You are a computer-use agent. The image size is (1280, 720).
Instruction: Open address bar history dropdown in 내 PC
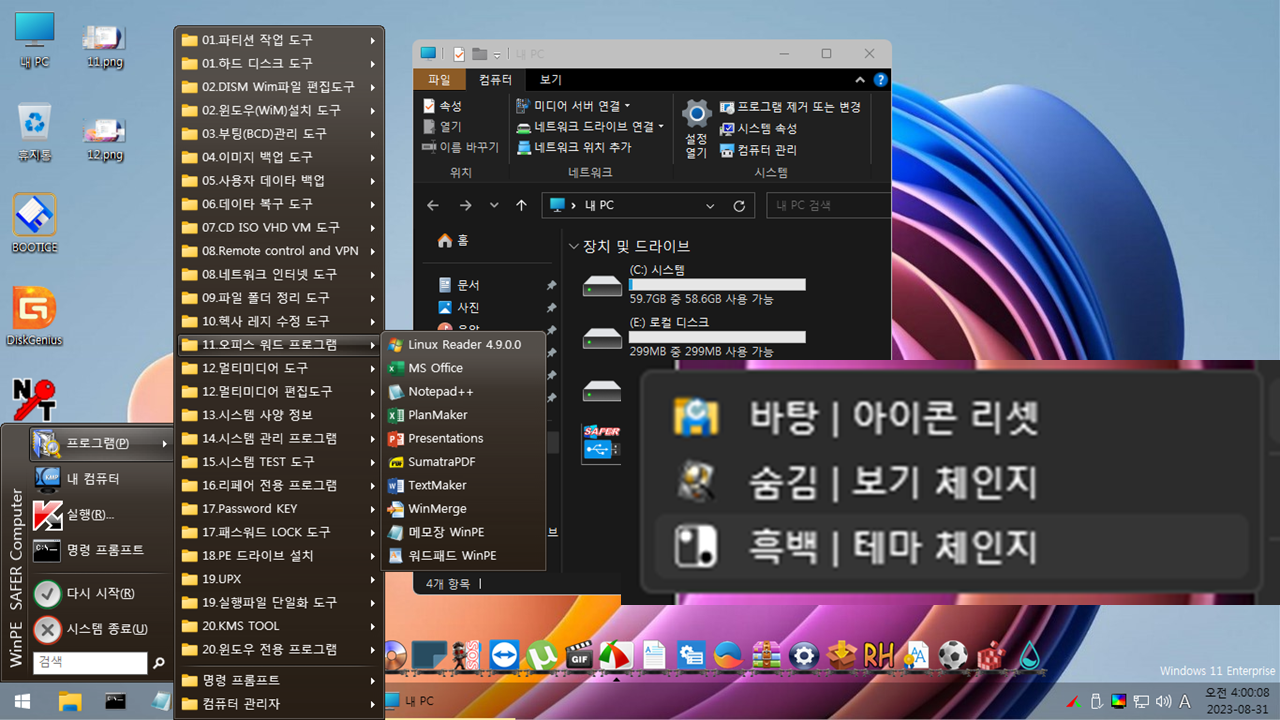[x=710, y=206]
